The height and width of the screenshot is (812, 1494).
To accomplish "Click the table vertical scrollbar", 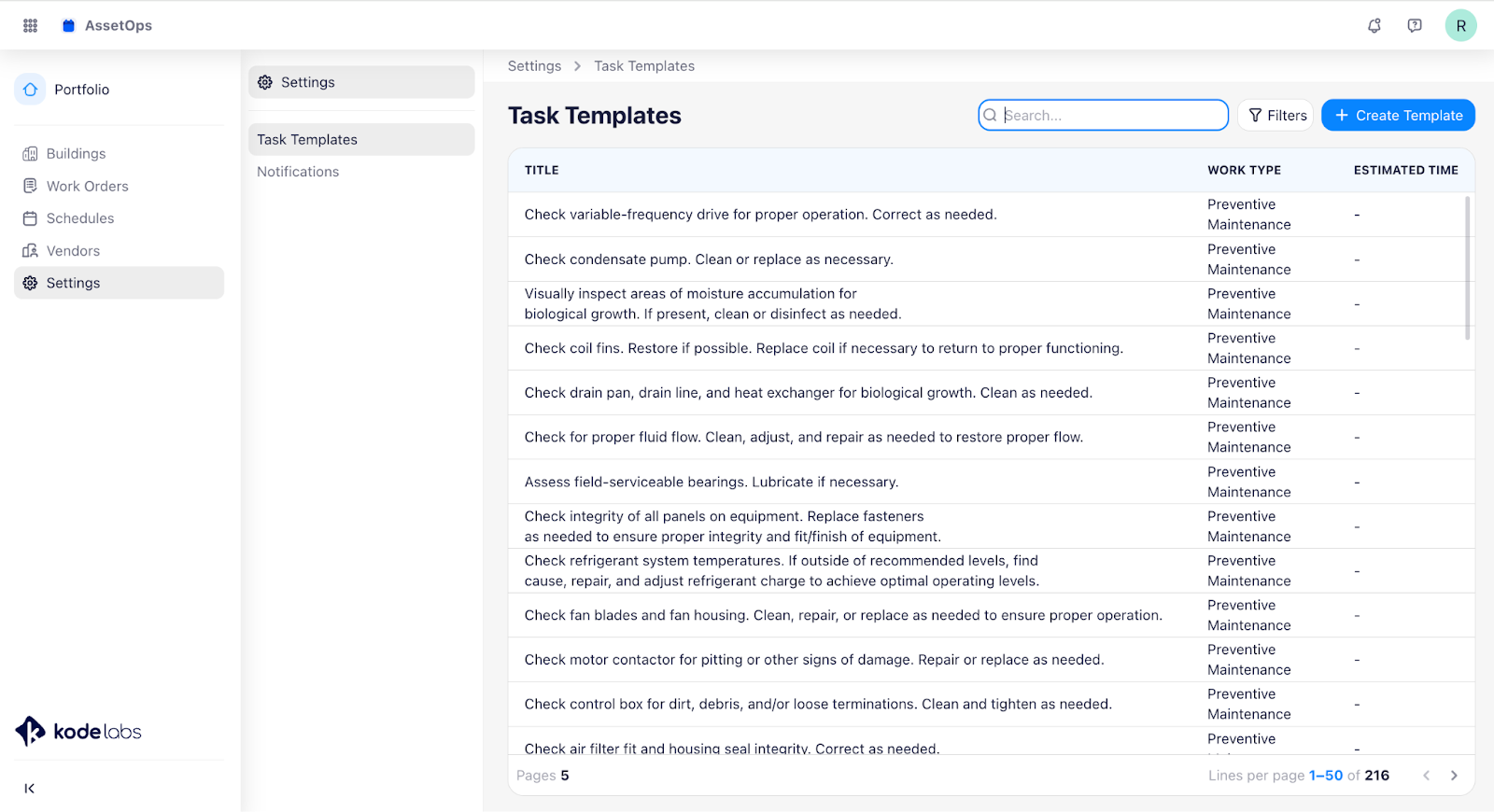I will [1468, 268].
